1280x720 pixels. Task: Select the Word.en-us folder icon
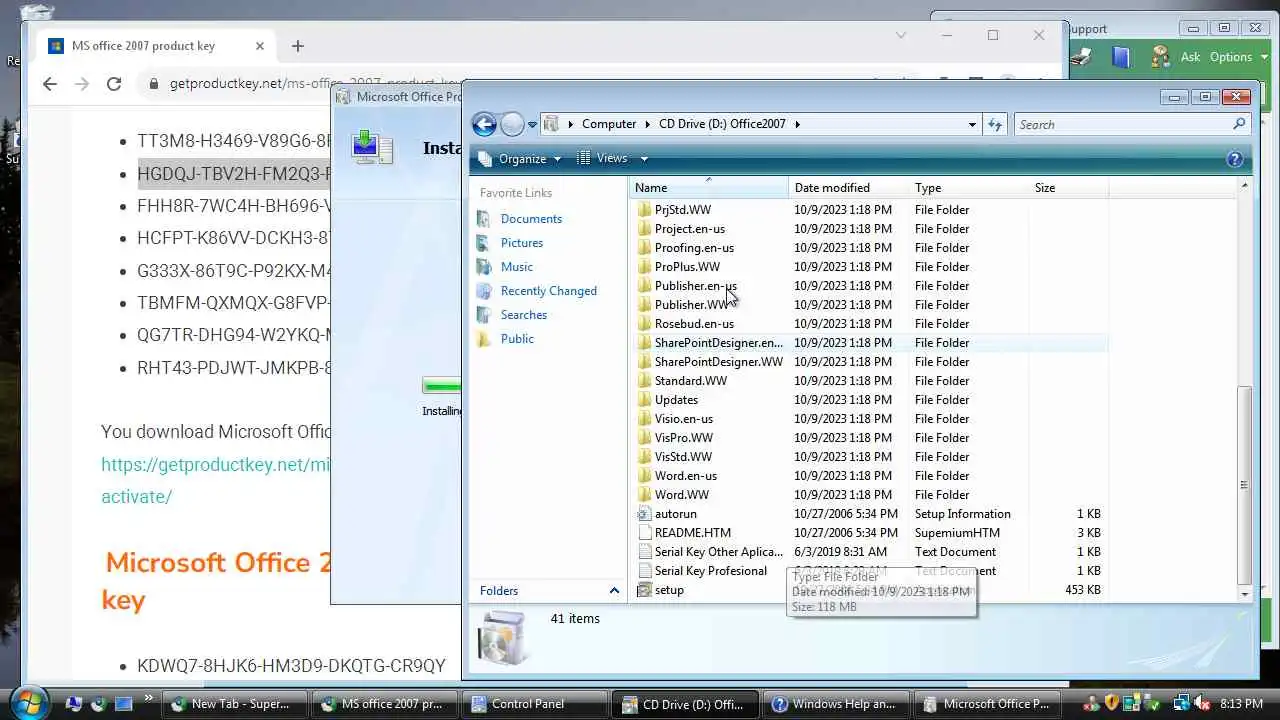[x=644, y=476]
